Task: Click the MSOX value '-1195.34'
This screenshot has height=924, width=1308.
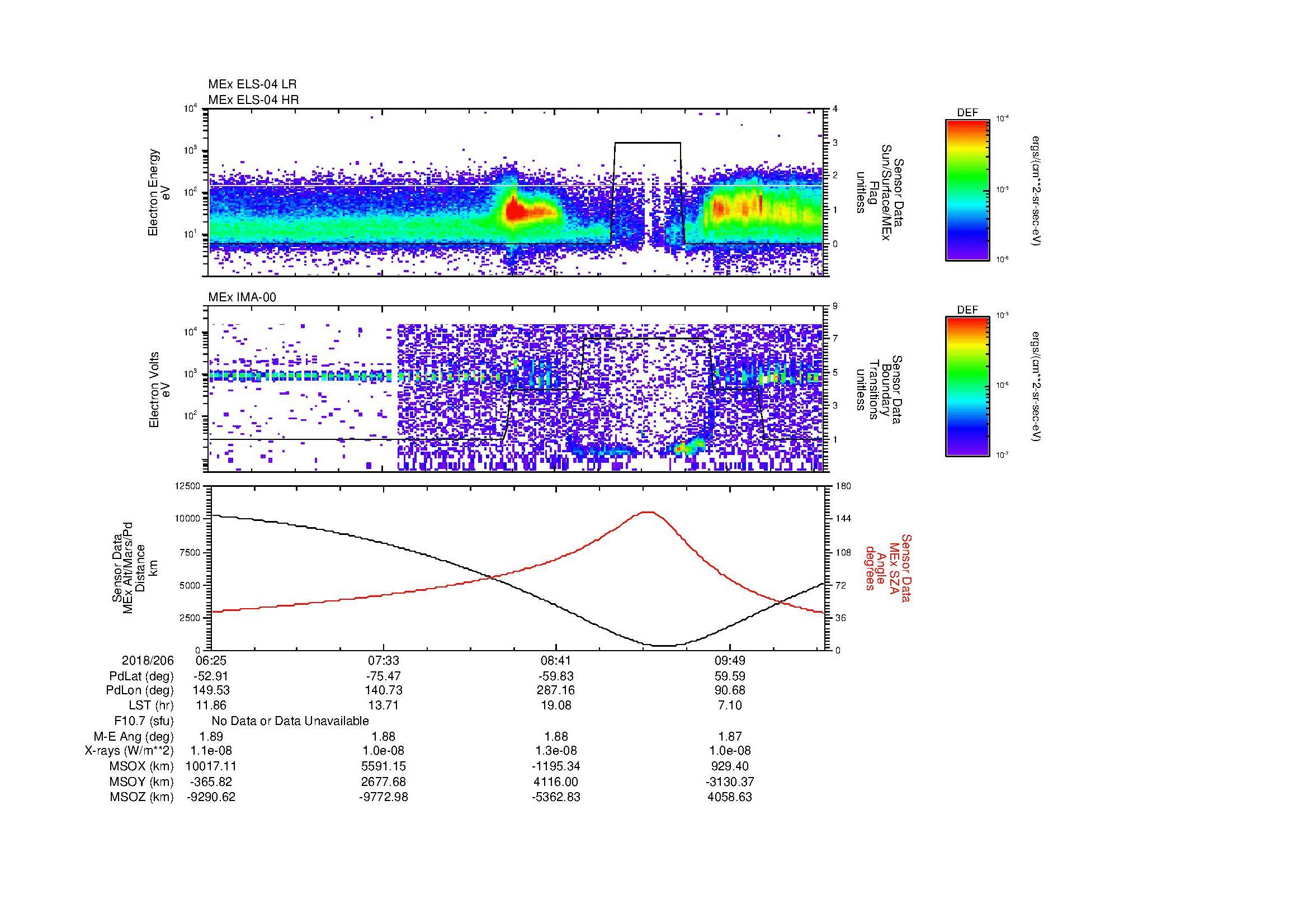Action: (556, 766)
